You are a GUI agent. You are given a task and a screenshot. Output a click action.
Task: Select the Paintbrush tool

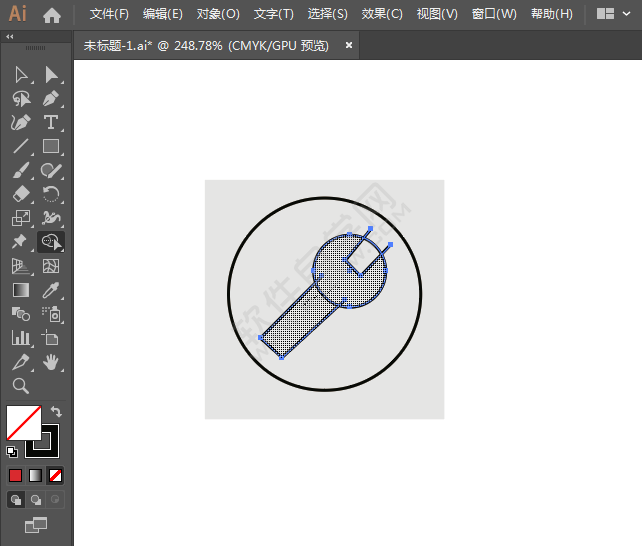pyautogui.click(x=21, y=170)
